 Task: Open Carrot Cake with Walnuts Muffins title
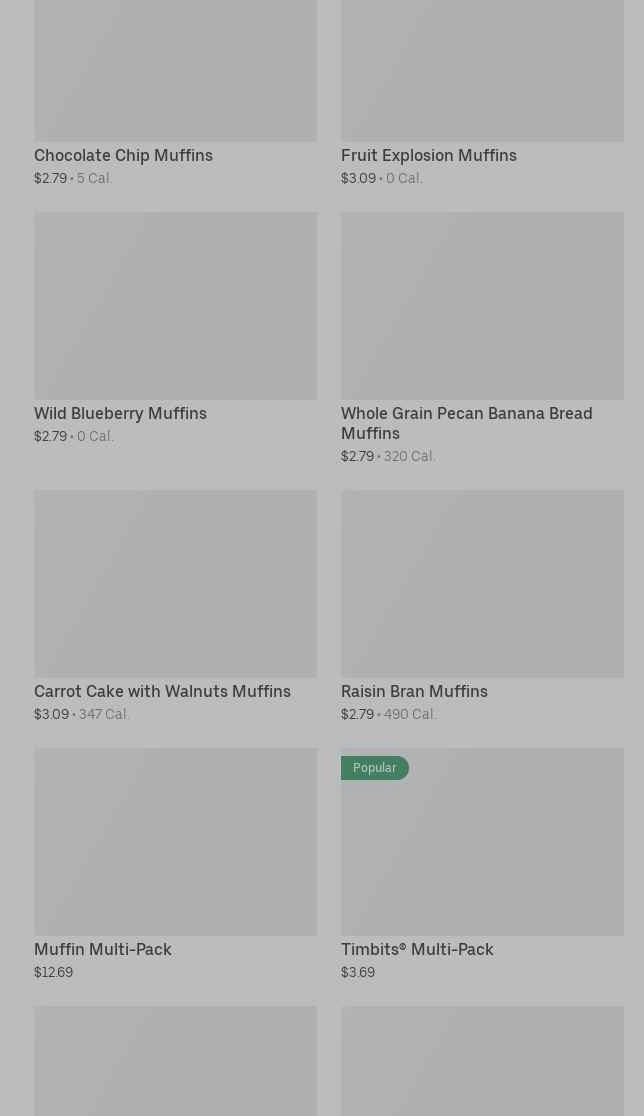coord(162,692)
